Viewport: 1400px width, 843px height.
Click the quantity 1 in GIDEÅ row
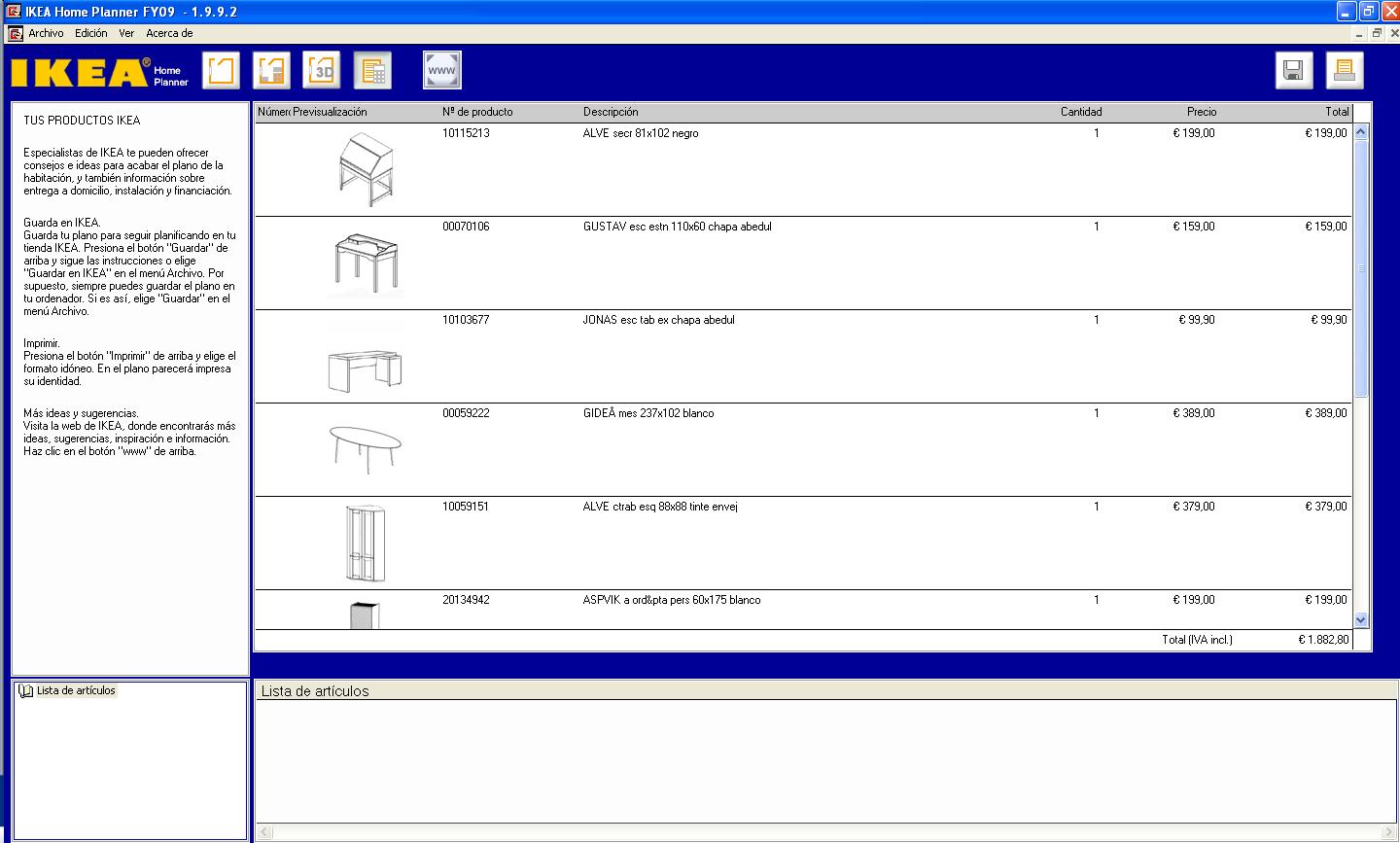[1097, 413]
